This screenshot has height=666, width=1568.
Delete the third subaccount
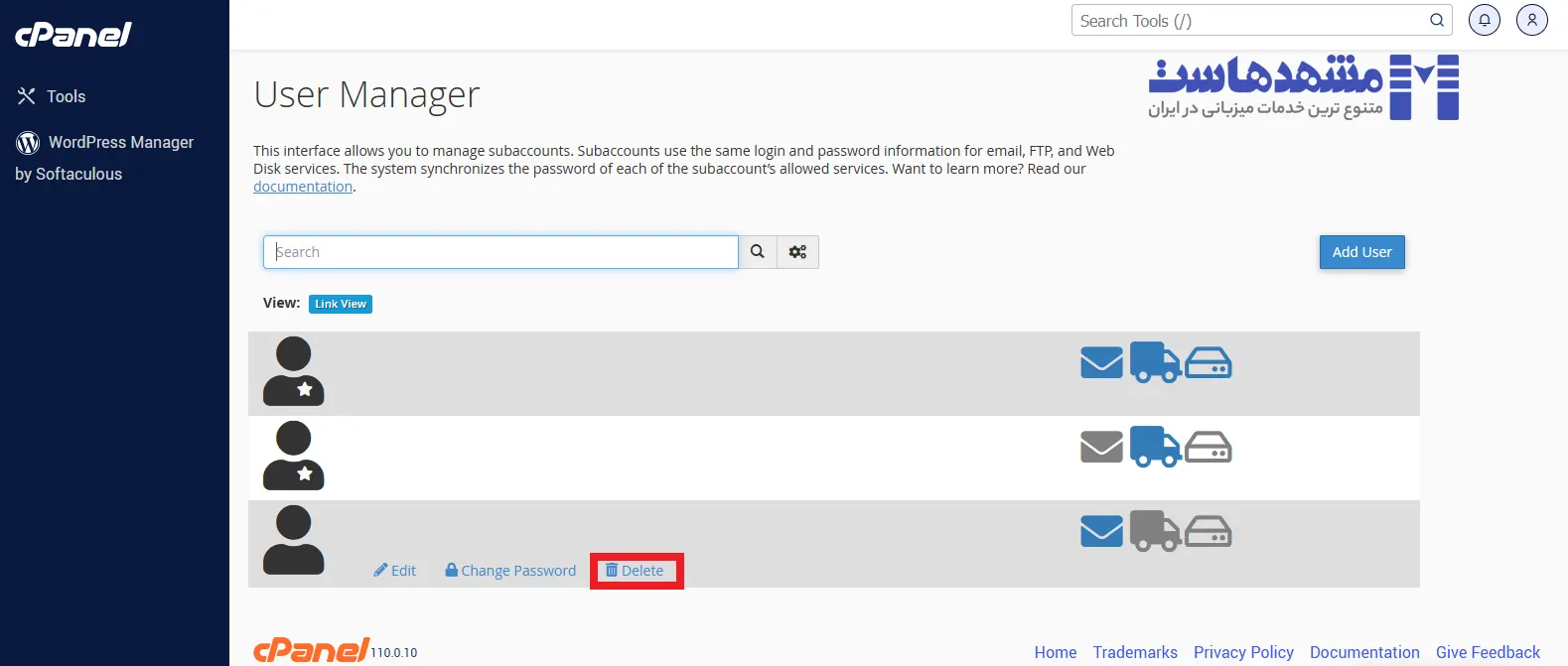tap(636, 571)
